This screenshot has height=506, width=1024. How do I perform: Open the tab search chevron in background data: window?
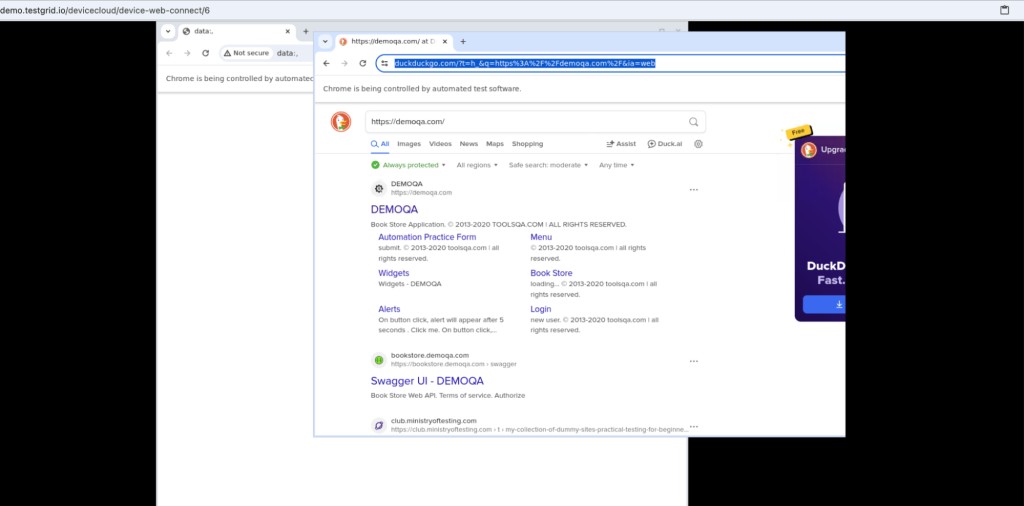[x=168, y=31]
